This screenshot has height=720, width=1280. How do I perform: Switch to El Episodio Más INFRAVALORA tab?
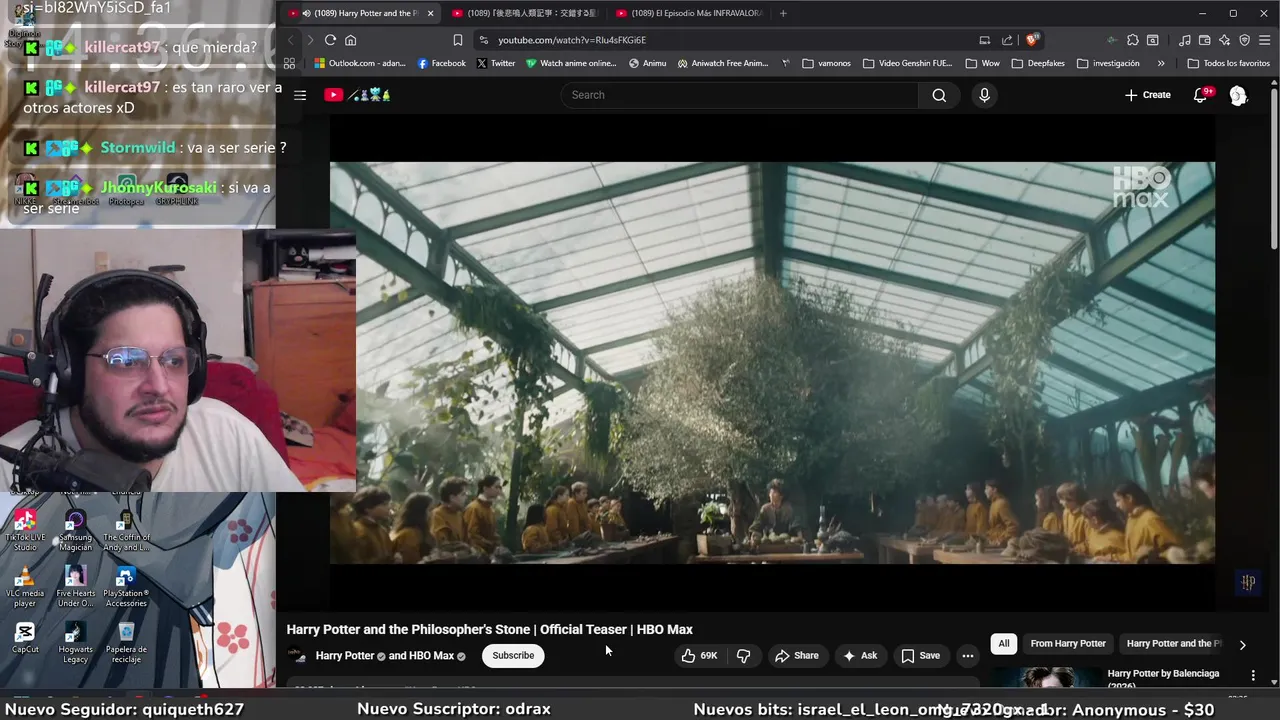pos(688,13)
